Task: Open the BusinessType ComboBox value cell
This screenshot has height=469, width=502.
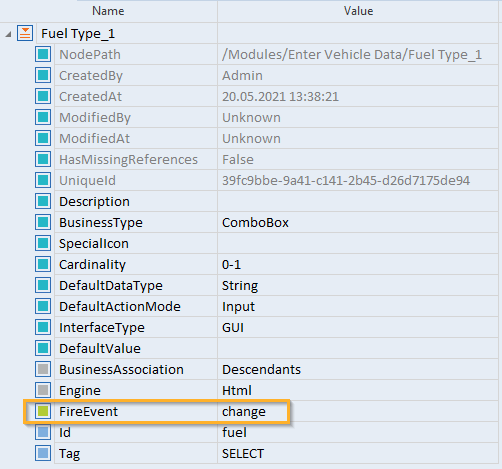Action: pyautogui.click(x=358, y=222)
